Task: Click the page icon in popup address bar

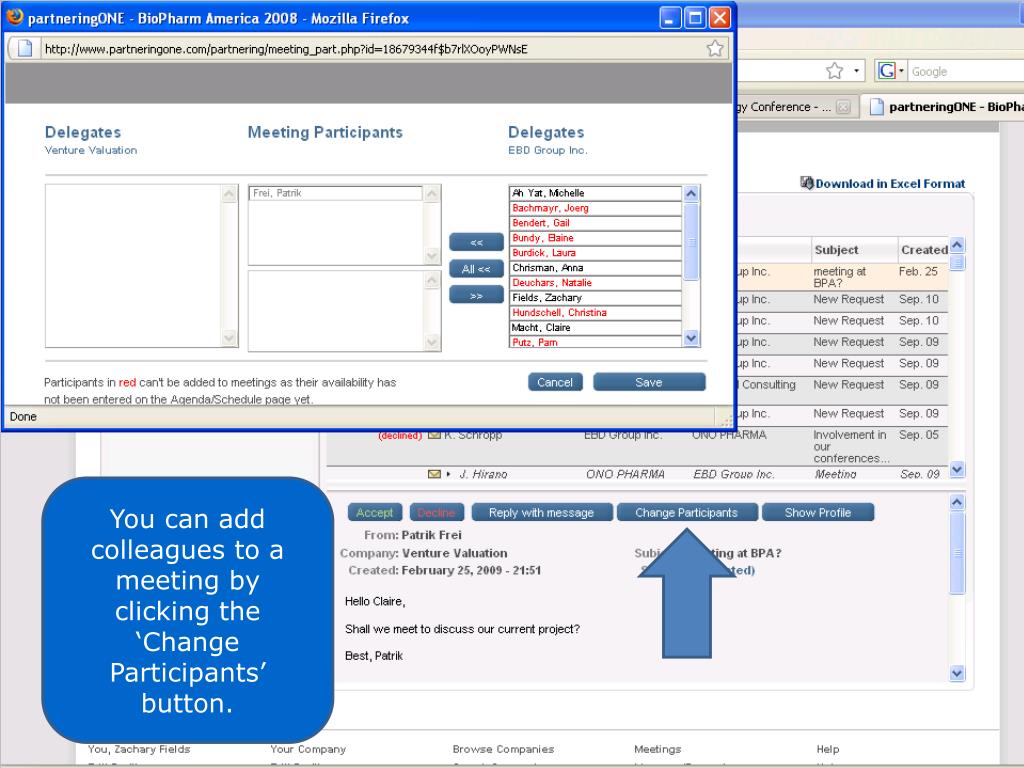Action: (x=25, y=48)
